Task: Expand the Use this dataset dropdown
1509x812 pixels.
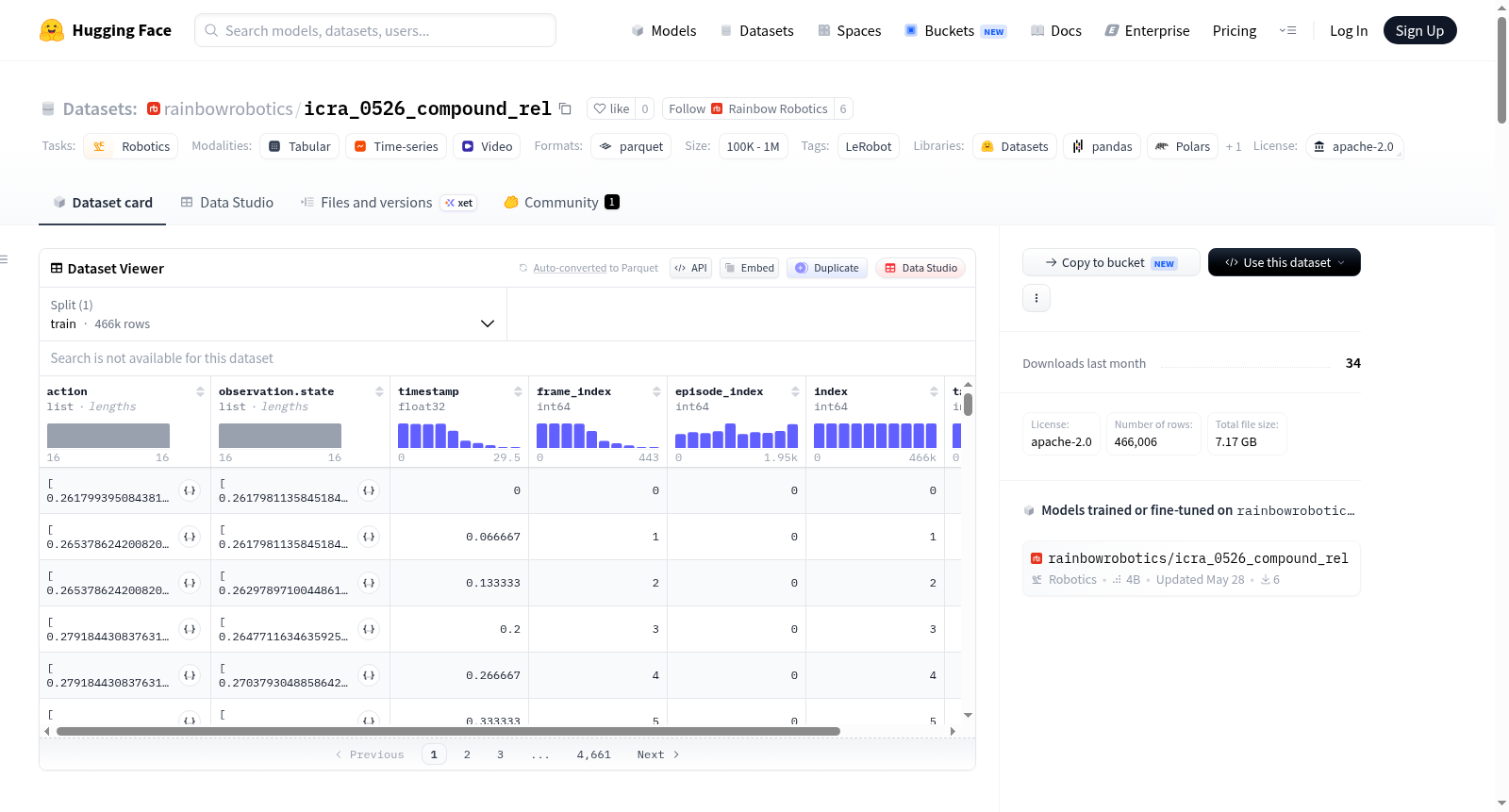Action: [1285, 262]
